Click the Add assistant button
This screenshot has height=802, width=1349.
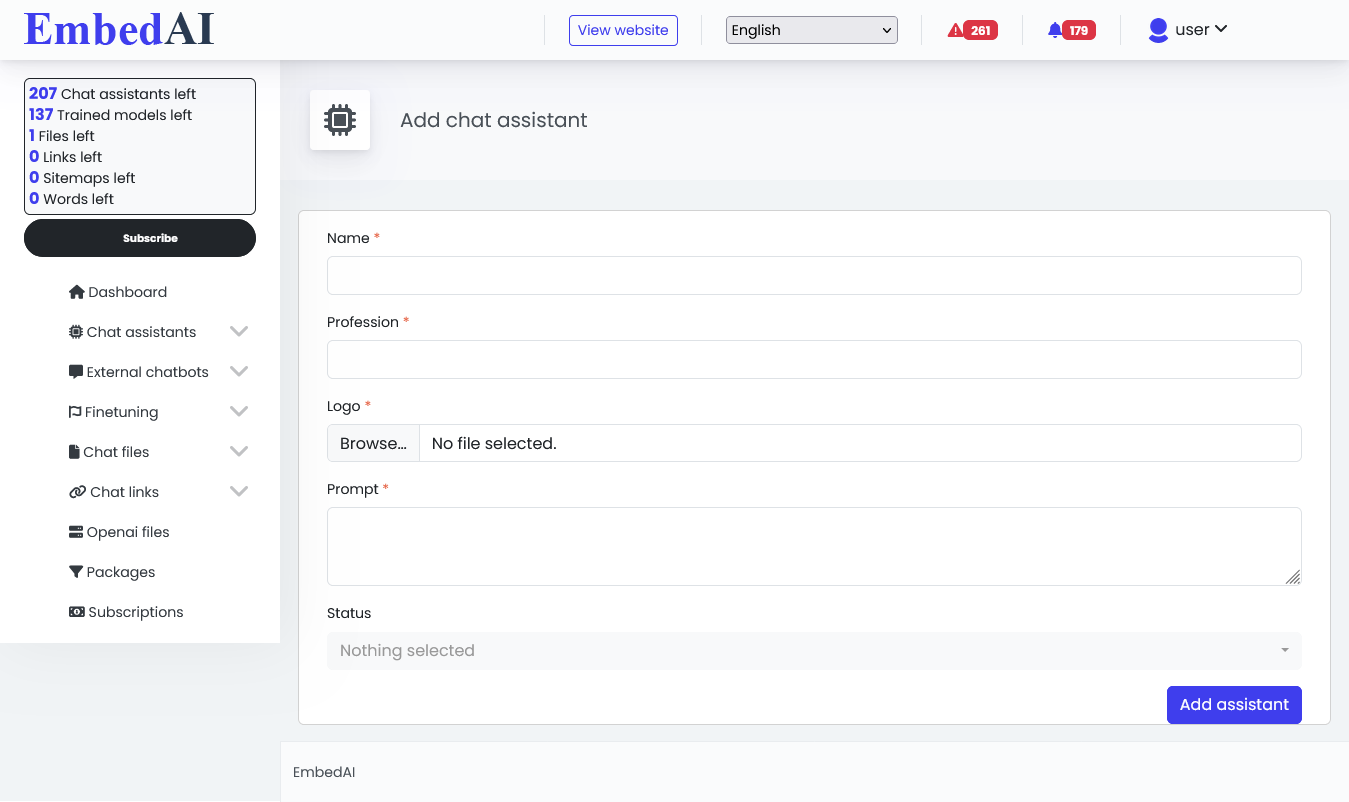click(1234, 705)
